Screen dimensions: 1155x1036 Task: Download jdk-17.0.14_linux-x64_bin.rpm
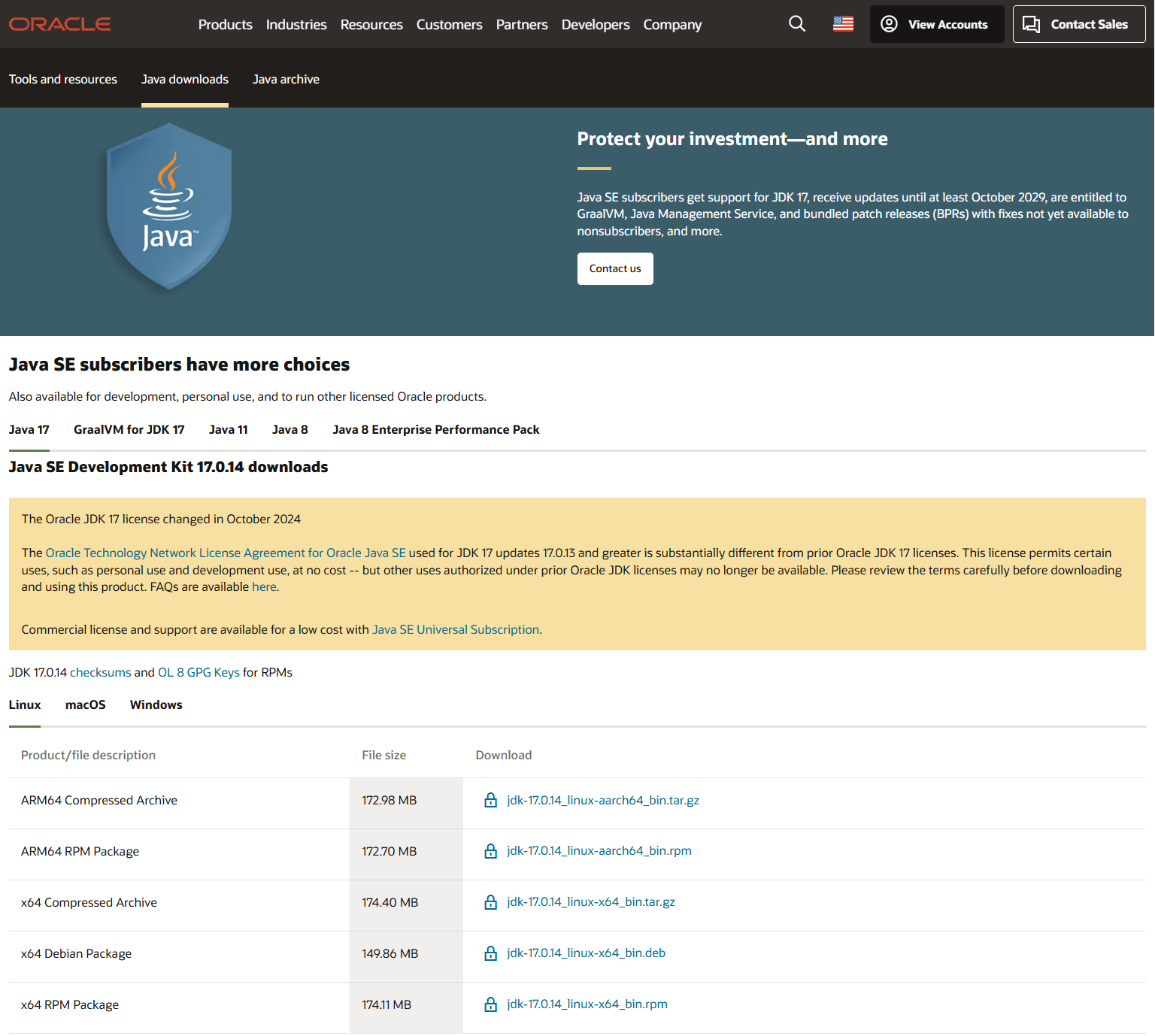coord(587,1004)
